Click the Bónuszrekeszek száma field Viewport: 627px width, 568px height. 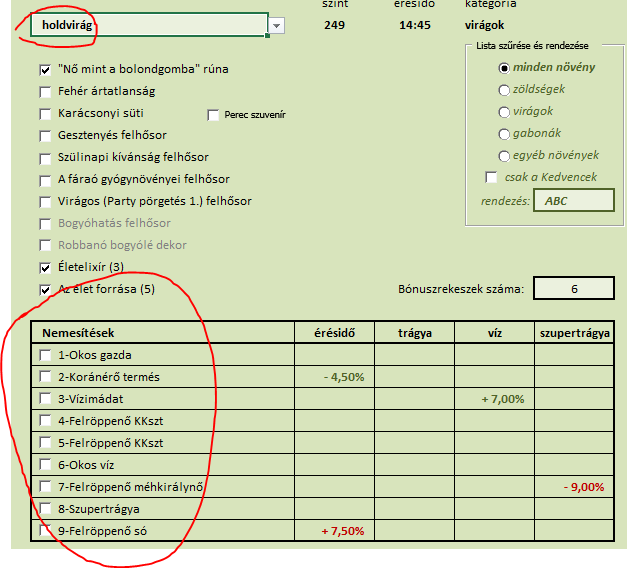574,290
